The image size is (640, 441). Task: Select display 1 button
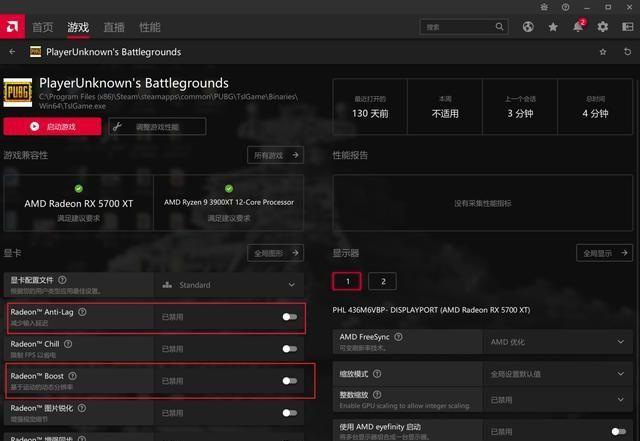tap(347, 281)
